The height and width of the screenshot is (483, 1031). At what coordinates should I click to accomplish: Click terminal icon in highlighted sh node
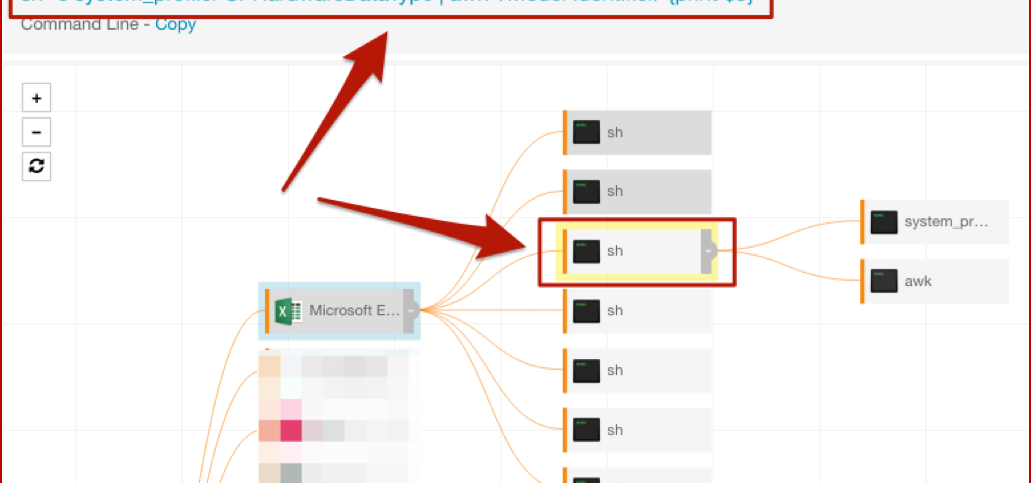(586, 251)
